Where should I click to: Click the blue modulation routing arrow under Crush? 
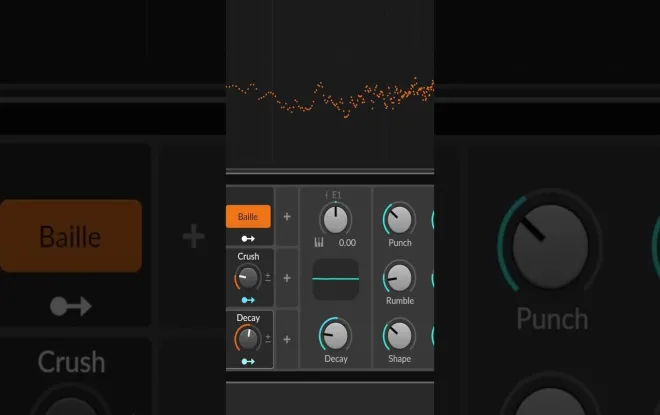(248, 300)
